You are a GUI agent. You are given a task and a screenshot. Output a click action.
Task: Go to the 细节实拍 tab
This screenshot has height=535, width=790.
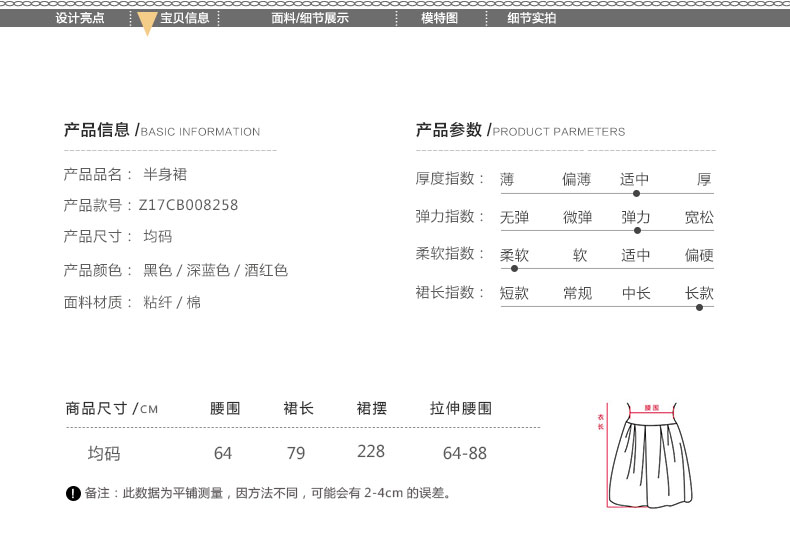(531, 18)
